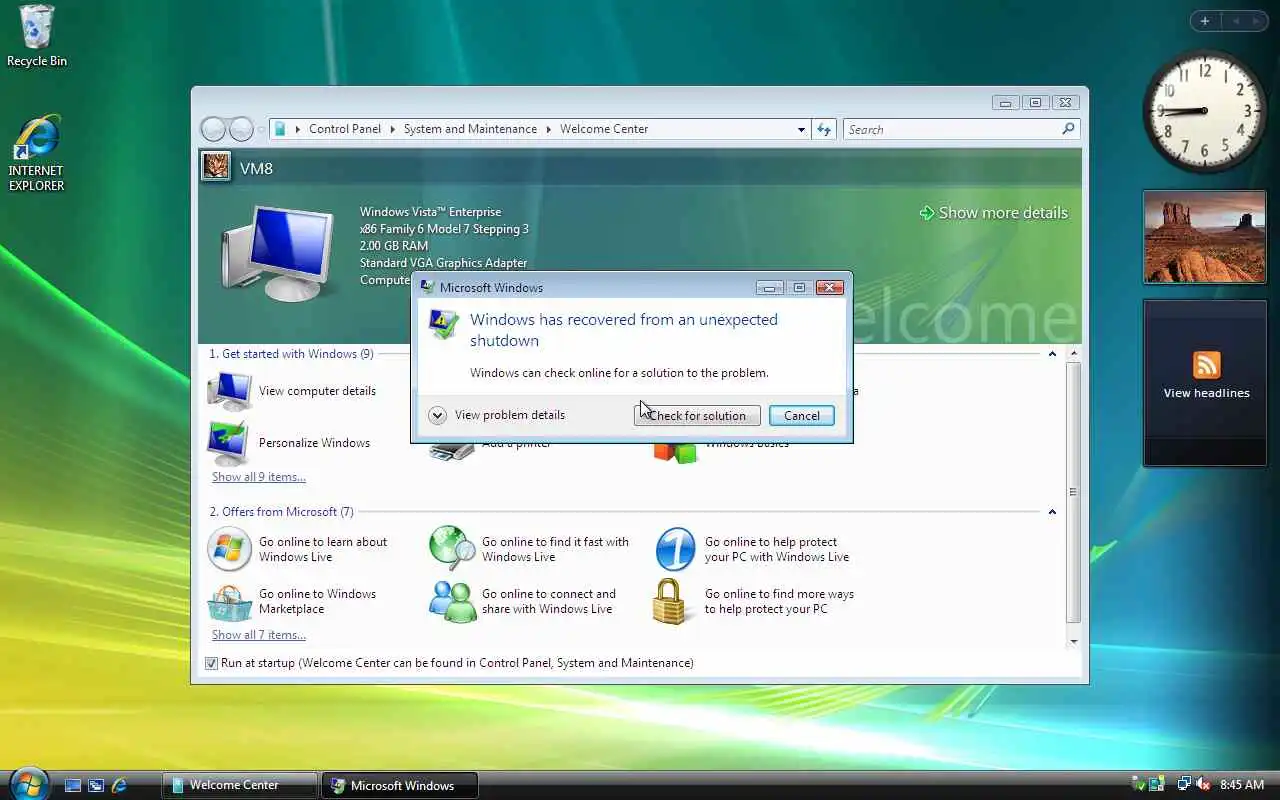Click the slideshow gadget desert picture

tap(1204, 237)
